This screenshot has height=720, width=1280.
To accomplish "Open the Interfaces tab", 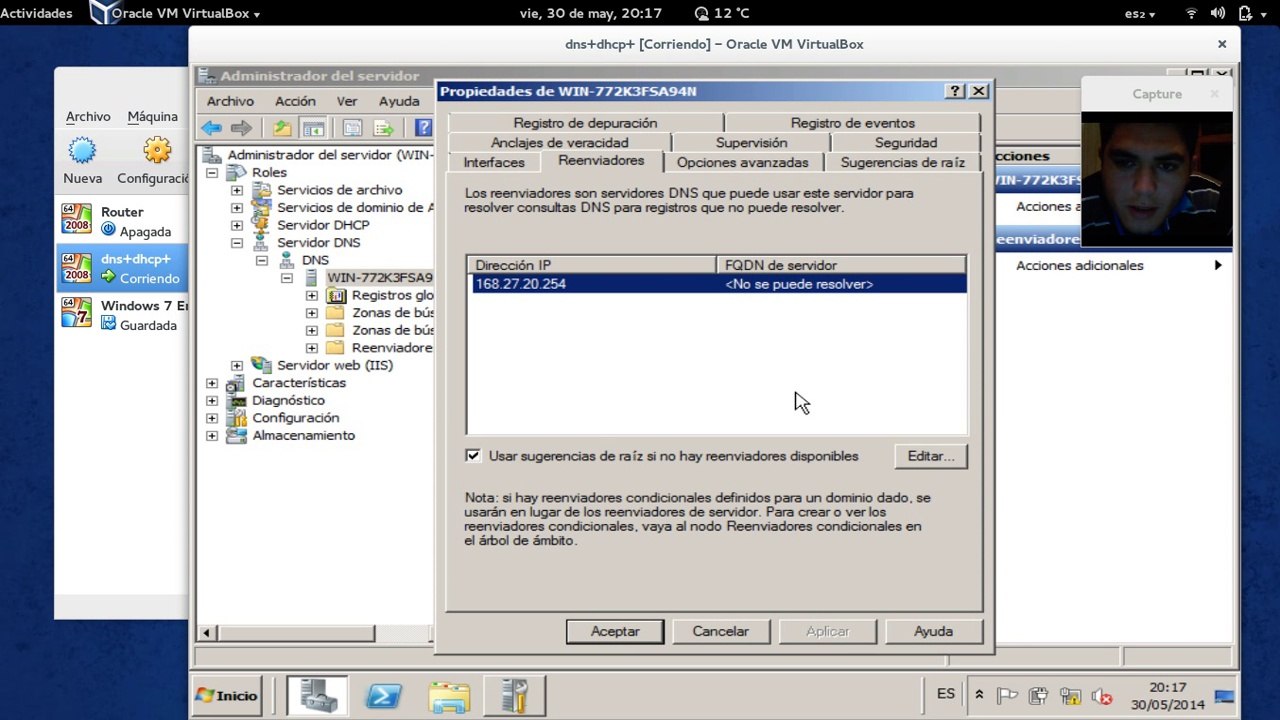I will [x=494, y=162].
